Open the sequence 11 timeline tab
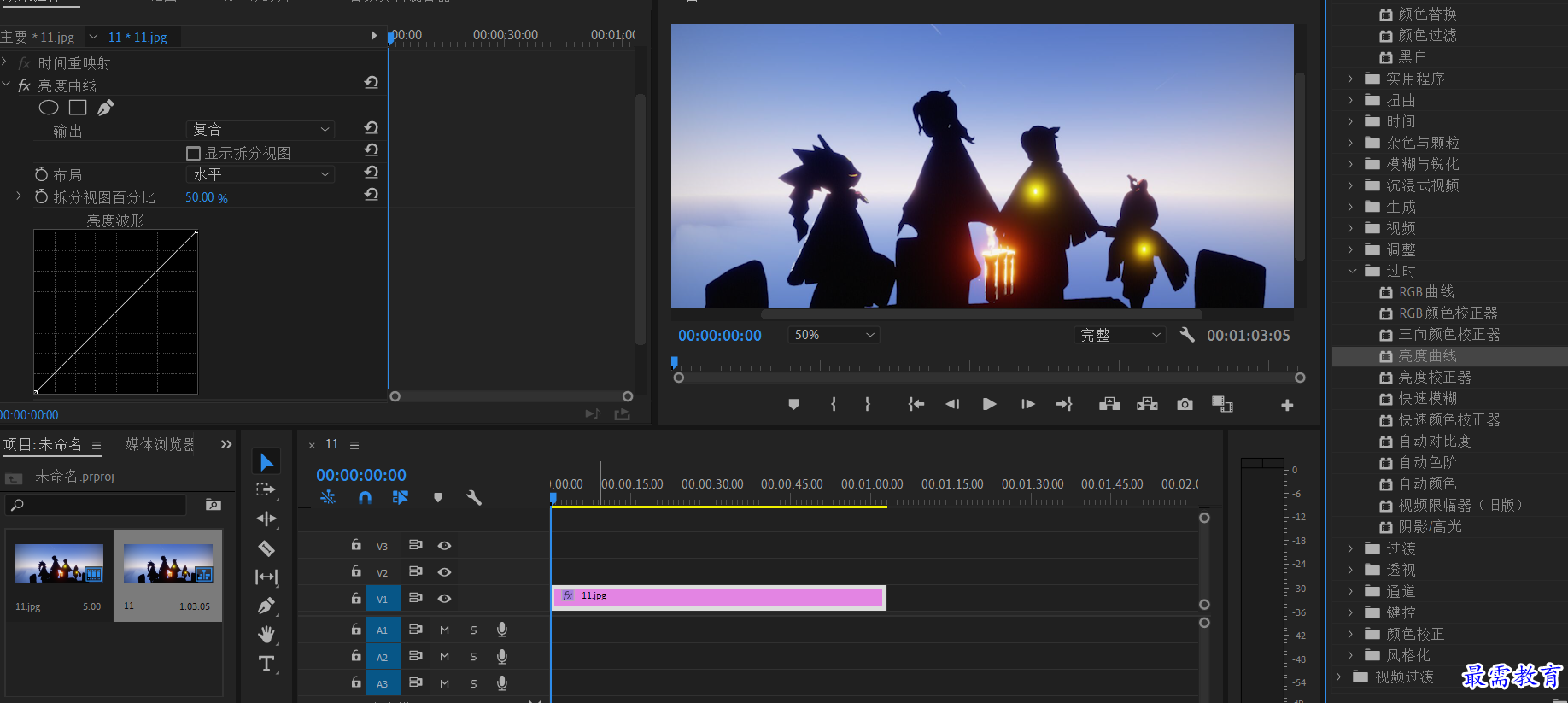Image resolution: width=1568 pixels, height=703 pixels. [332, 444]
